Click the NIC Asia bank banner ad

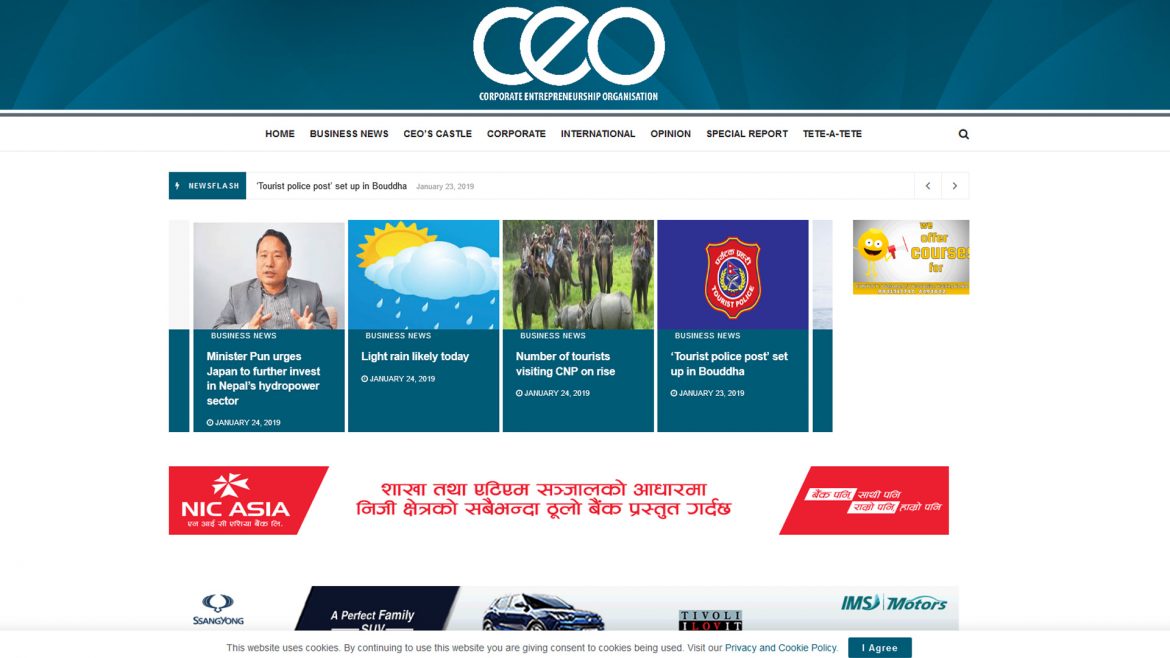point(559,501)
